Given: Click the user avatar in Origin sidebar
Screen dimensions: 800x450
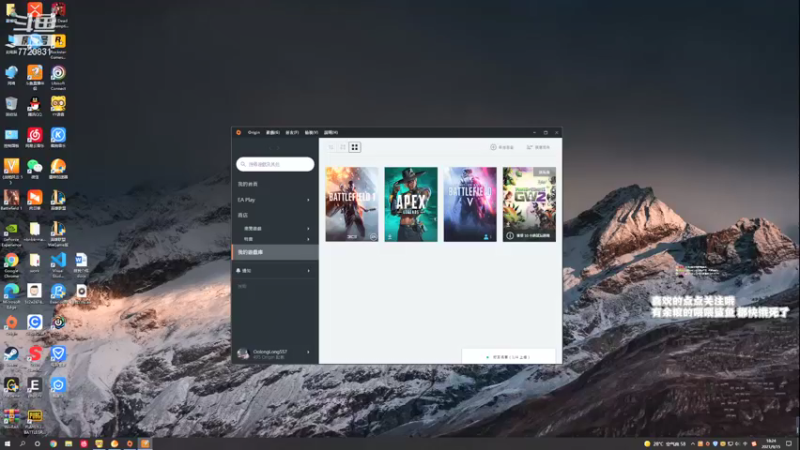Looking at the screenshot, I should point(243,353).
